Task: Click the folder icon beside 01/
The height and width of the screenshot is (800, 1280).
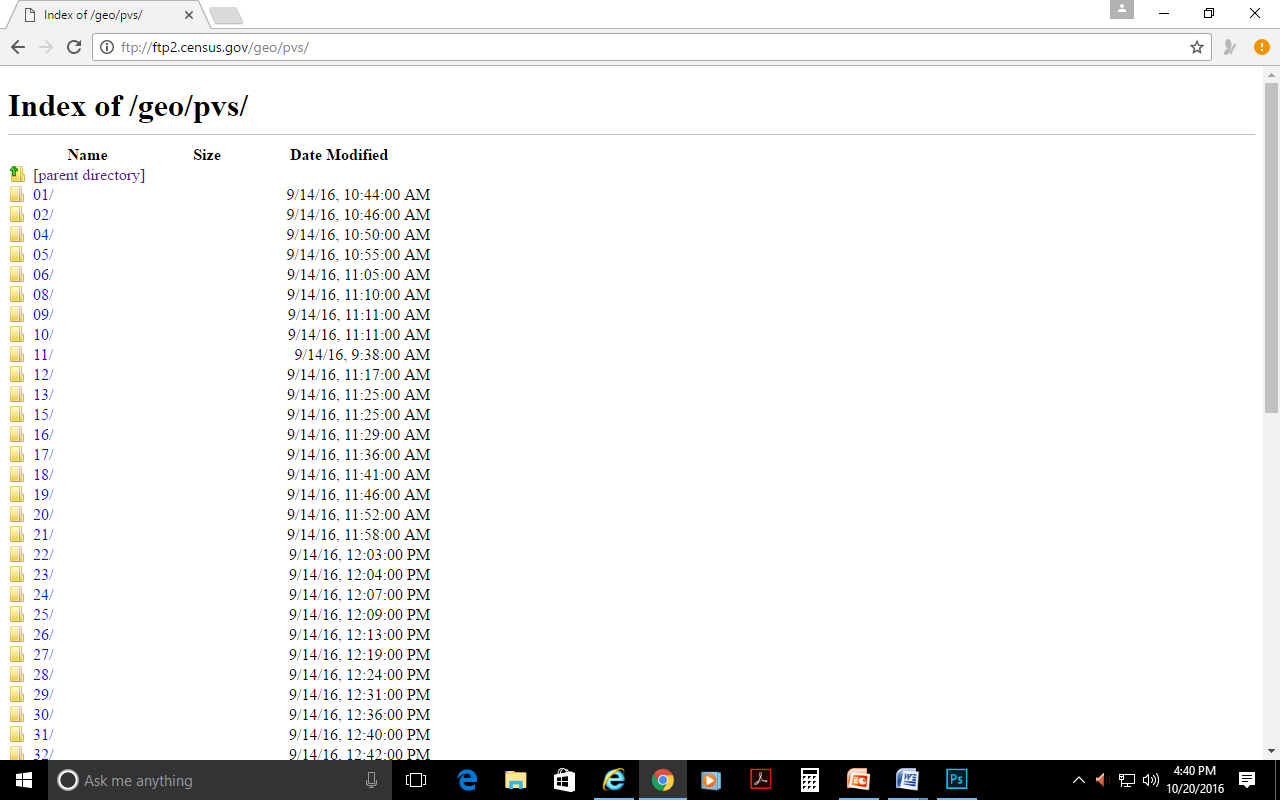Action: tap(17, 195)
